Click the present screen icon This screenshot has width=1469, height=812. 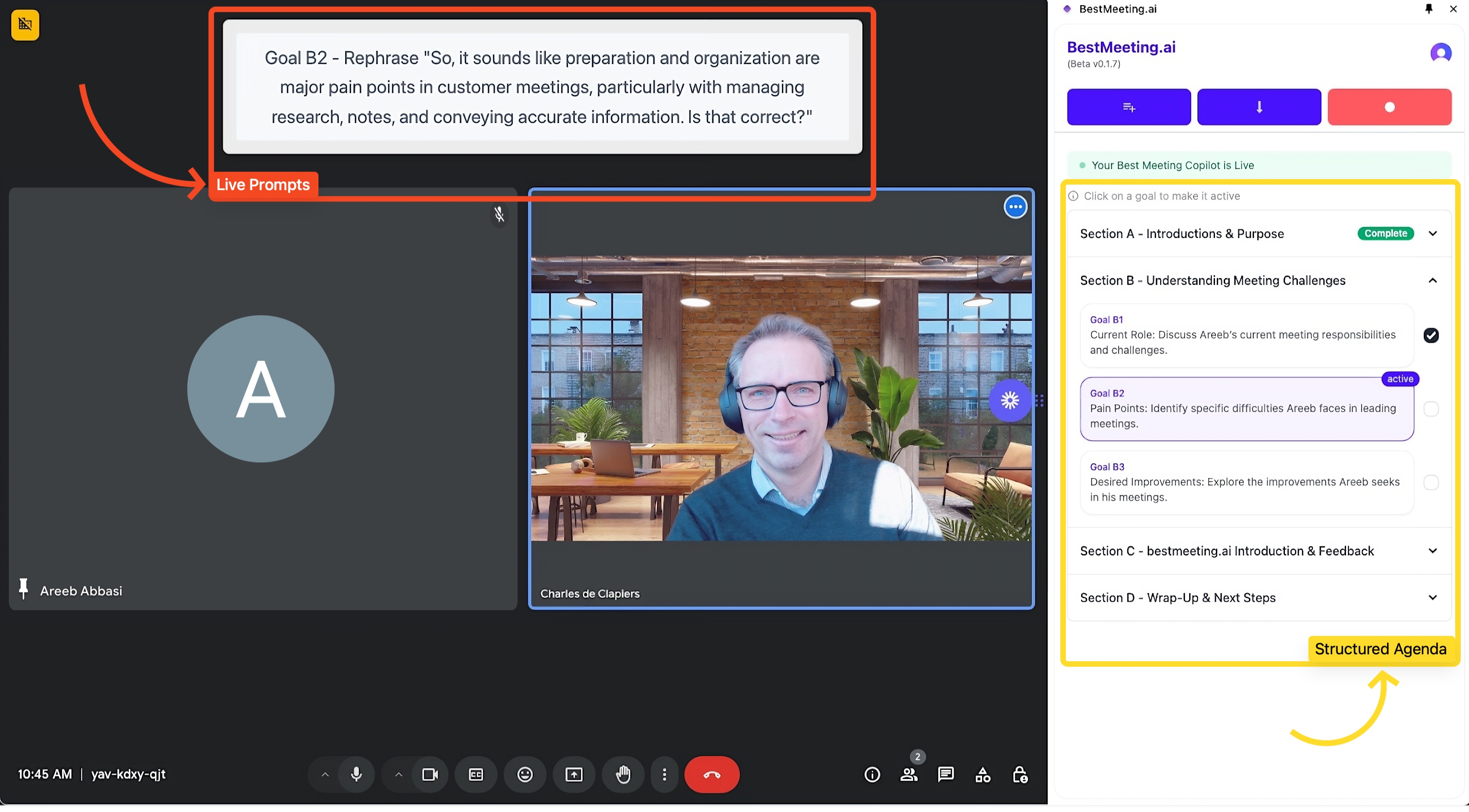click(x=574, y=774)
